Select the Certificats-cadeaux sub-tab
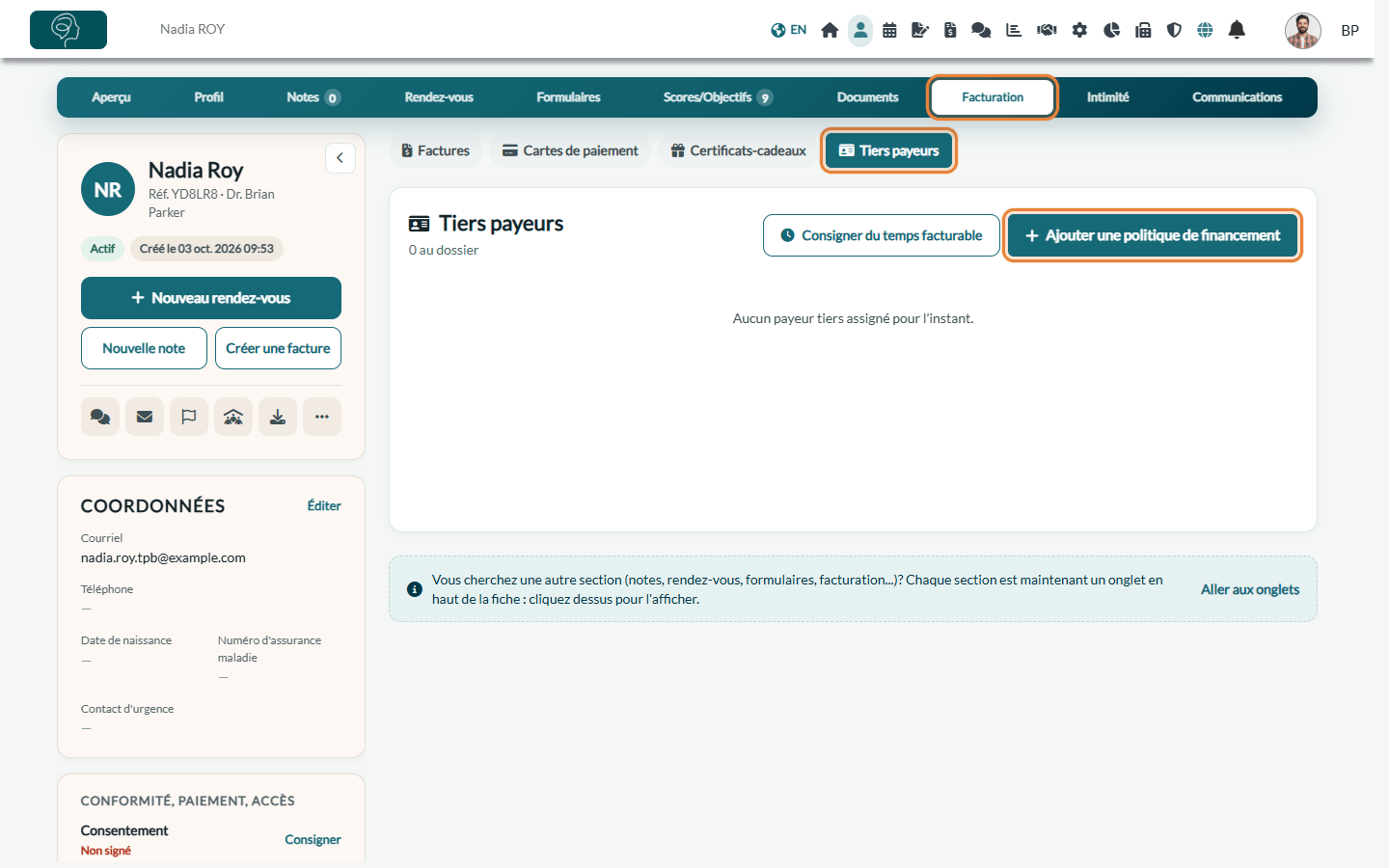The image size is (1389, 868). pyautogui.click(x=738, y=150)
